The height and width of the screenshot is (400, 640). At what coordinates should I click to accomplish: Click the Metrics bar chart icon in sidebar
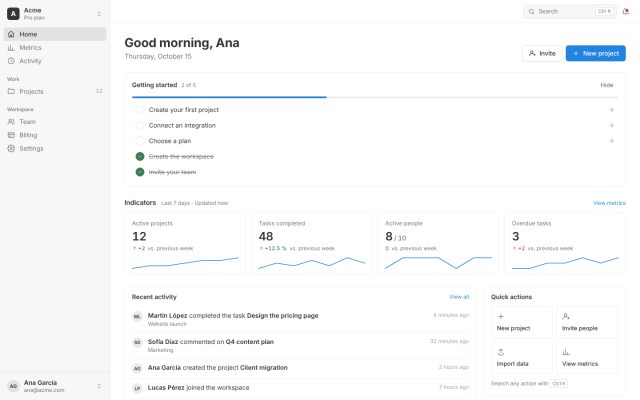pyautogui.click(x=11, y=48)
